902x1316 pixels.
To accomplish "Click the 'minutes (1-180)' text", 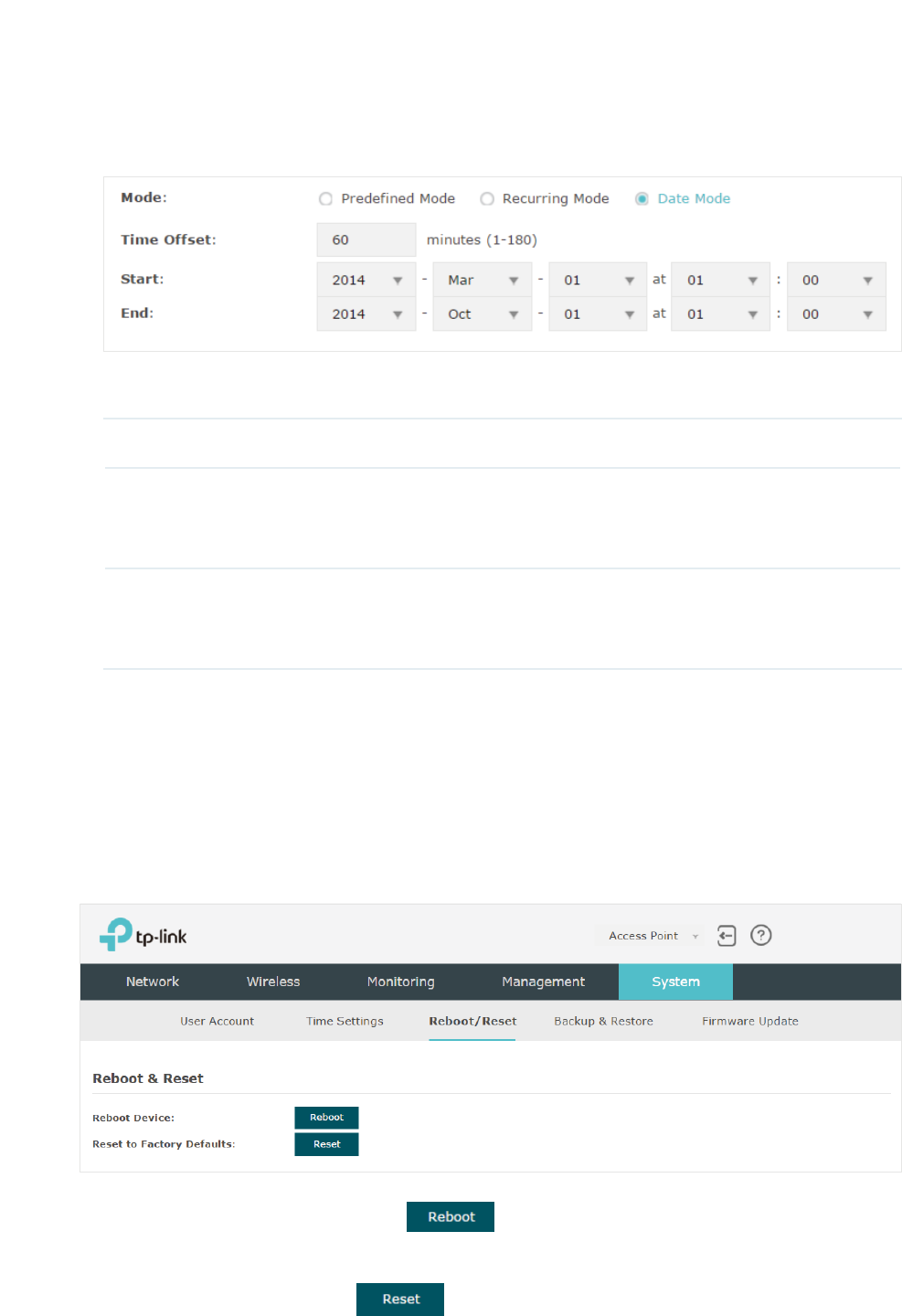I will [x=482, y=239].
